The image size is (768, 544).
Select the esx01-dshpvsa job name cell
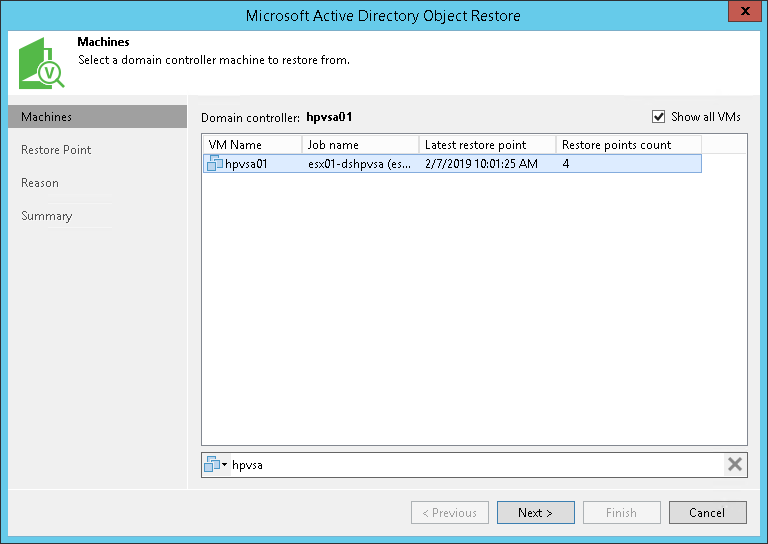pyautogui.click(x=358, y=163)
